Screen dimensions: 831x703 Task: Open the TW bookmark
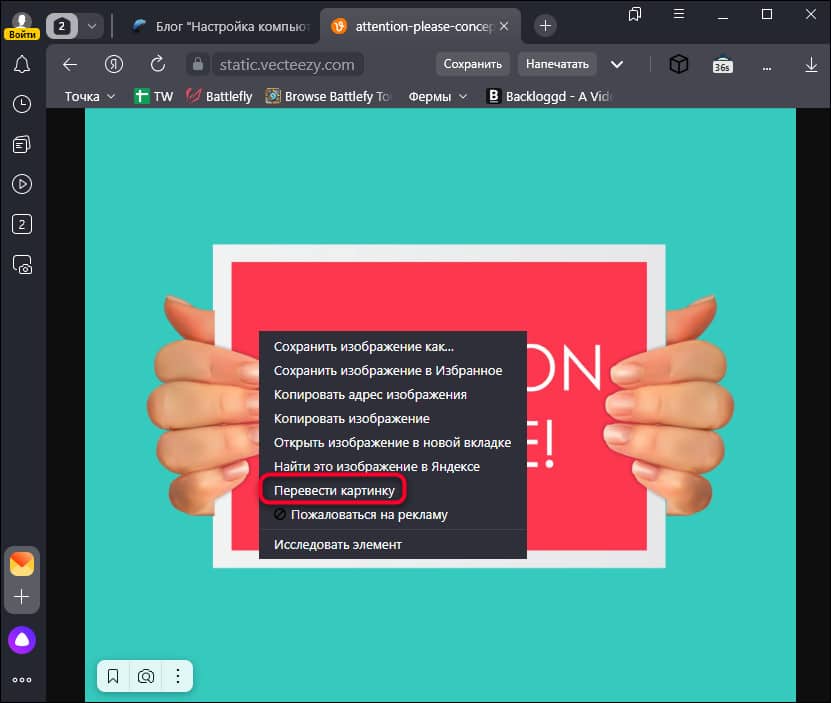click(154, 96)
